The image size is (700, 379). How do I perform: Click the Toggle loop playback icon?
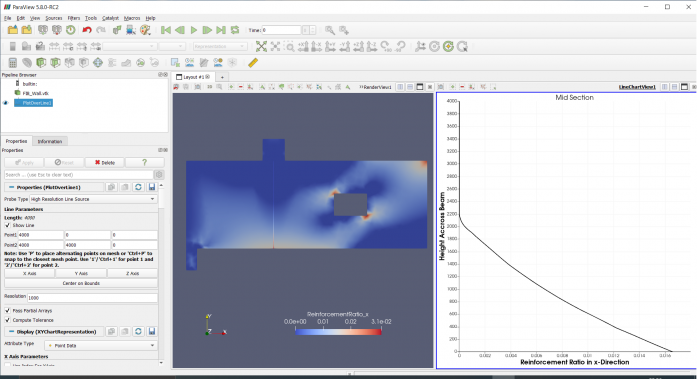click(x=235, y=30)
